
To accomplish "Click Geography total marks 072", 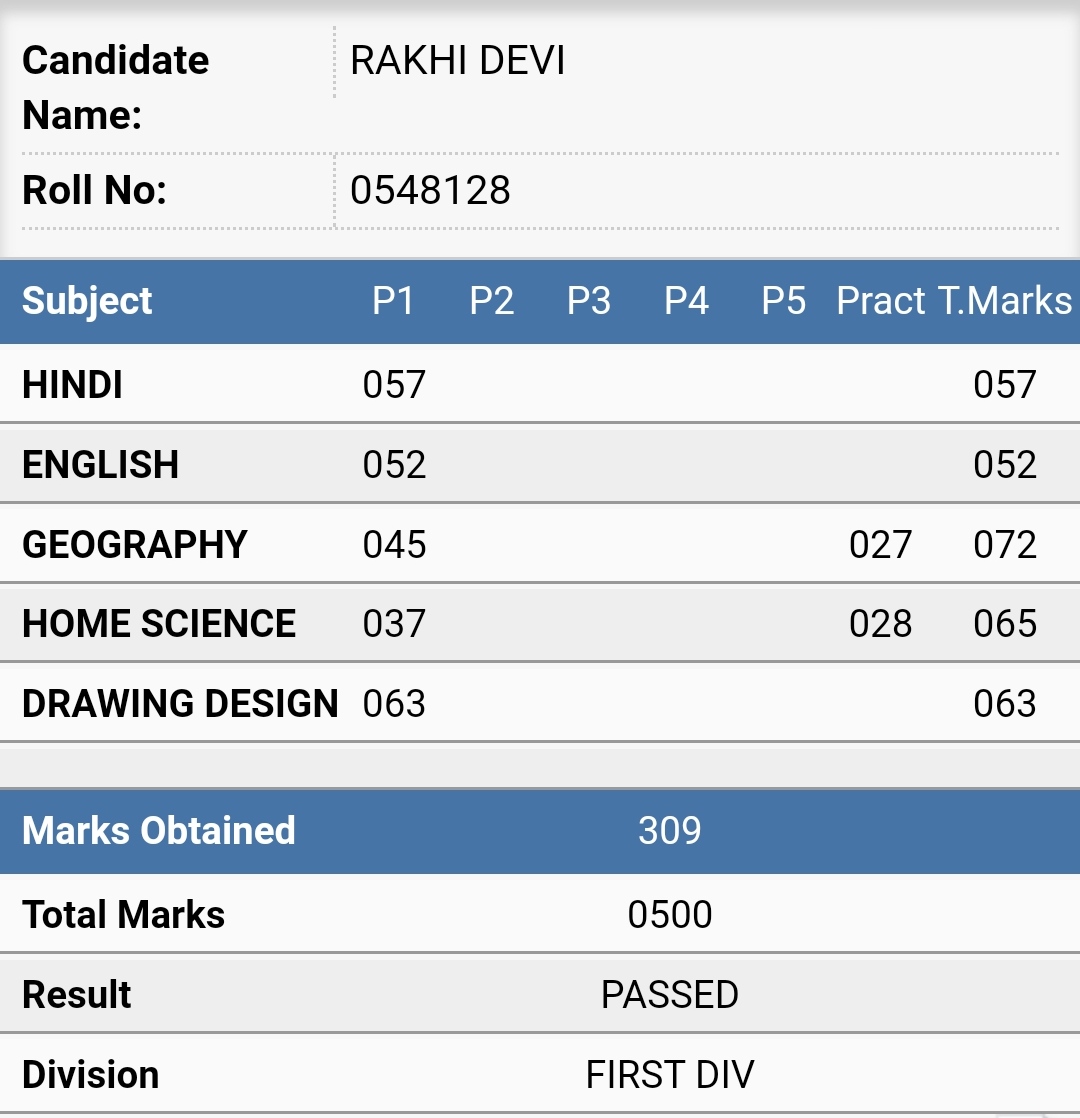I will pyautogui.click(x=1004, y=545).
